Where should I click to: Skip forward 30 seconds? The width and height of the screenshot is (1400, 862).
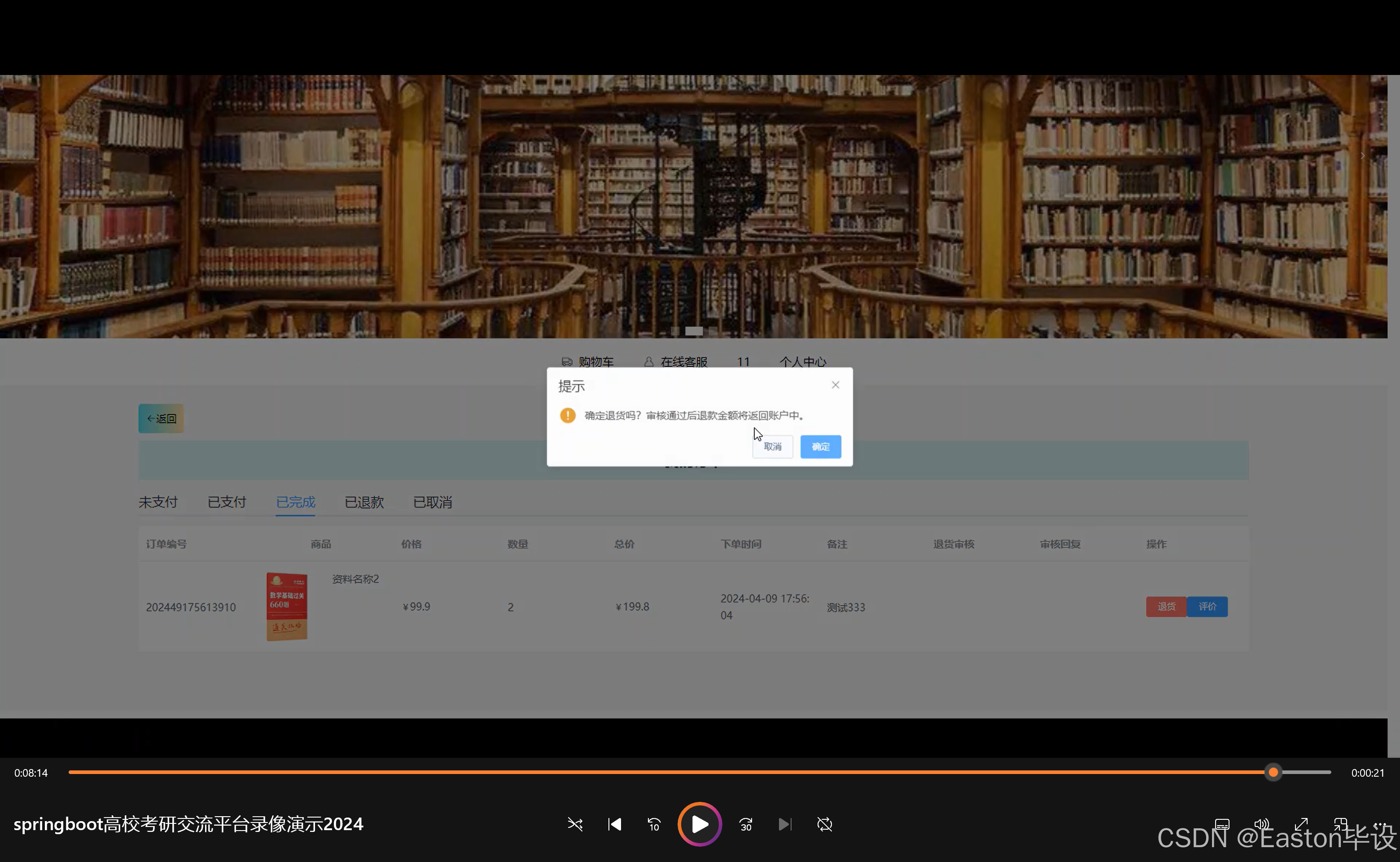(x=745, y=824)
